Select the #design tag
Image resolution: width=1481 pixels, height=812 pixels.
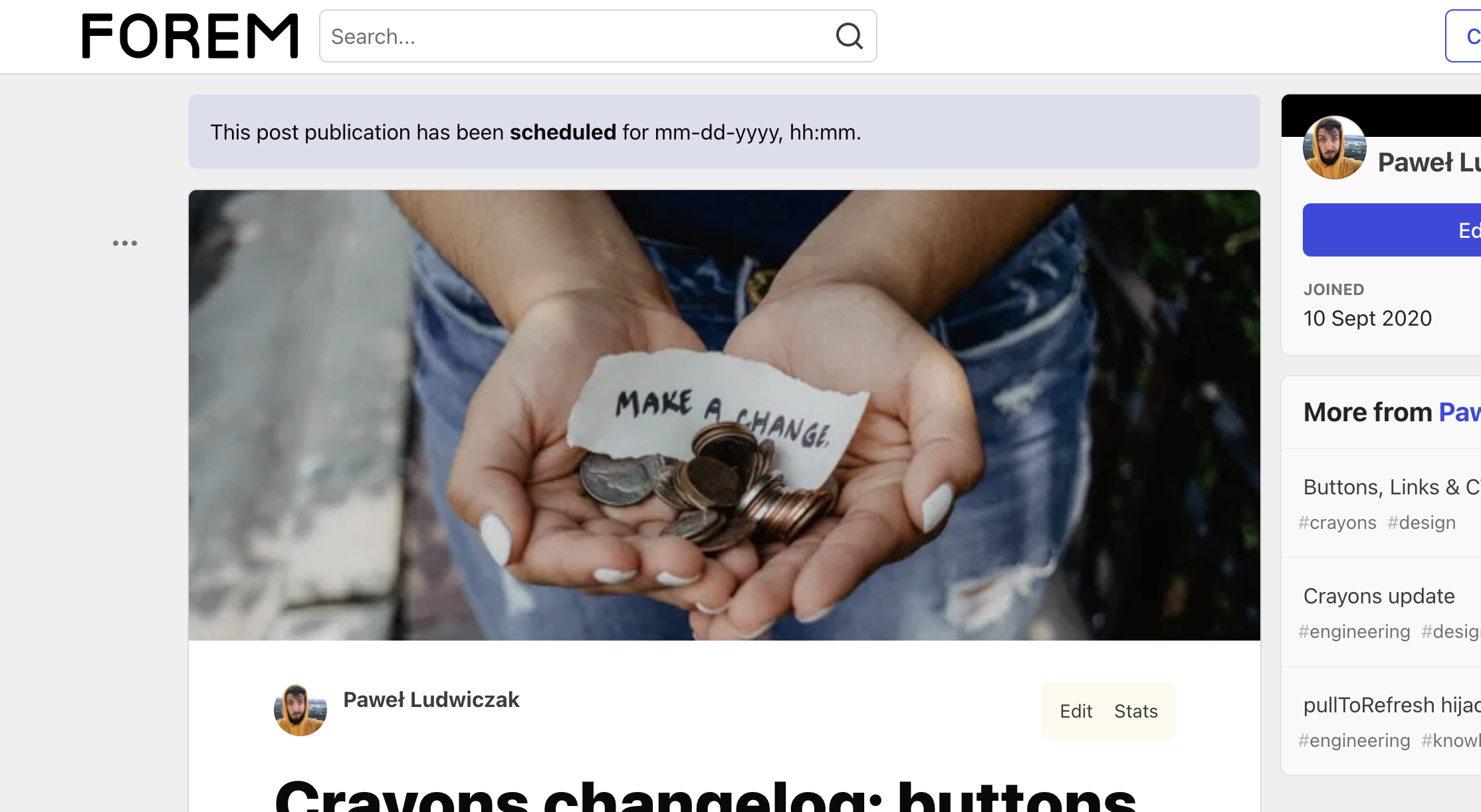point(1421,523)
